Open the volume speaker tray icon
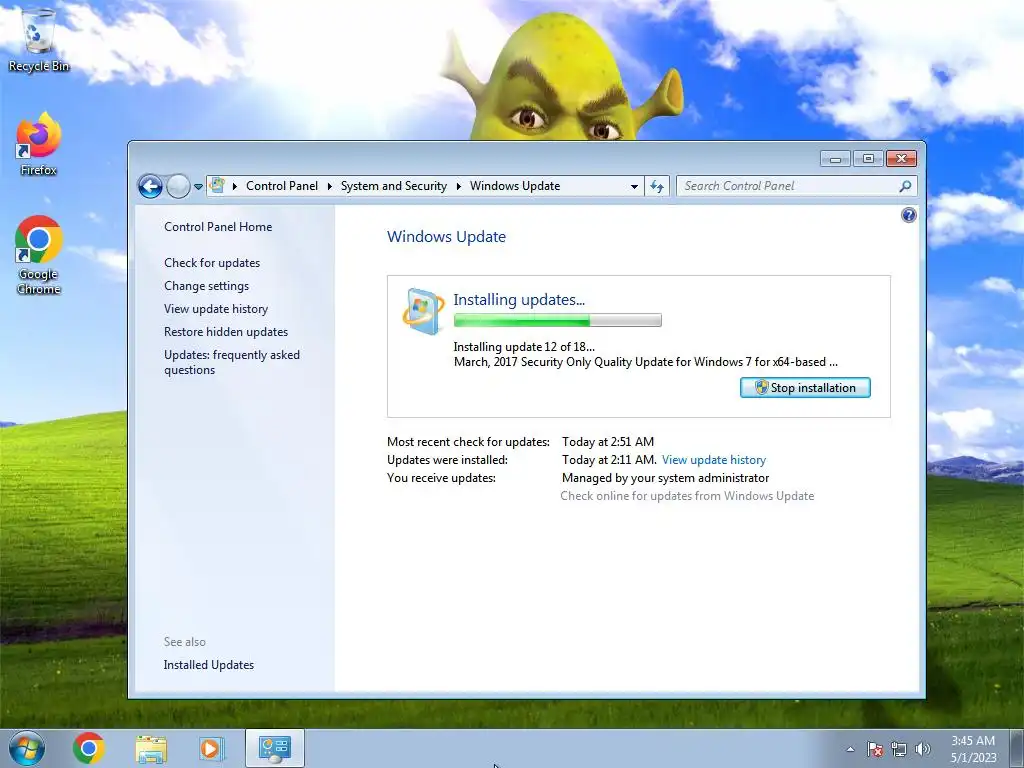Image resolution: width=1024 pixels, height=768 pixels. [x=922, y=749]
